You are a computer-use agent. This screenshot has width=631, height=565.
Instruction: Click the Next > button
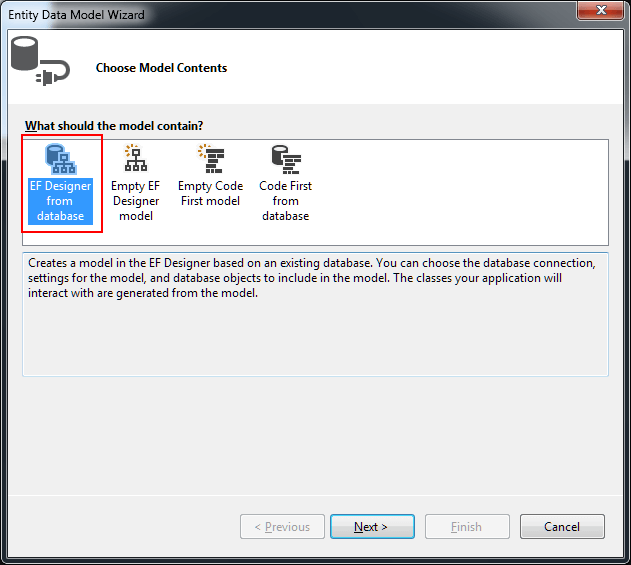click(372, 526)
